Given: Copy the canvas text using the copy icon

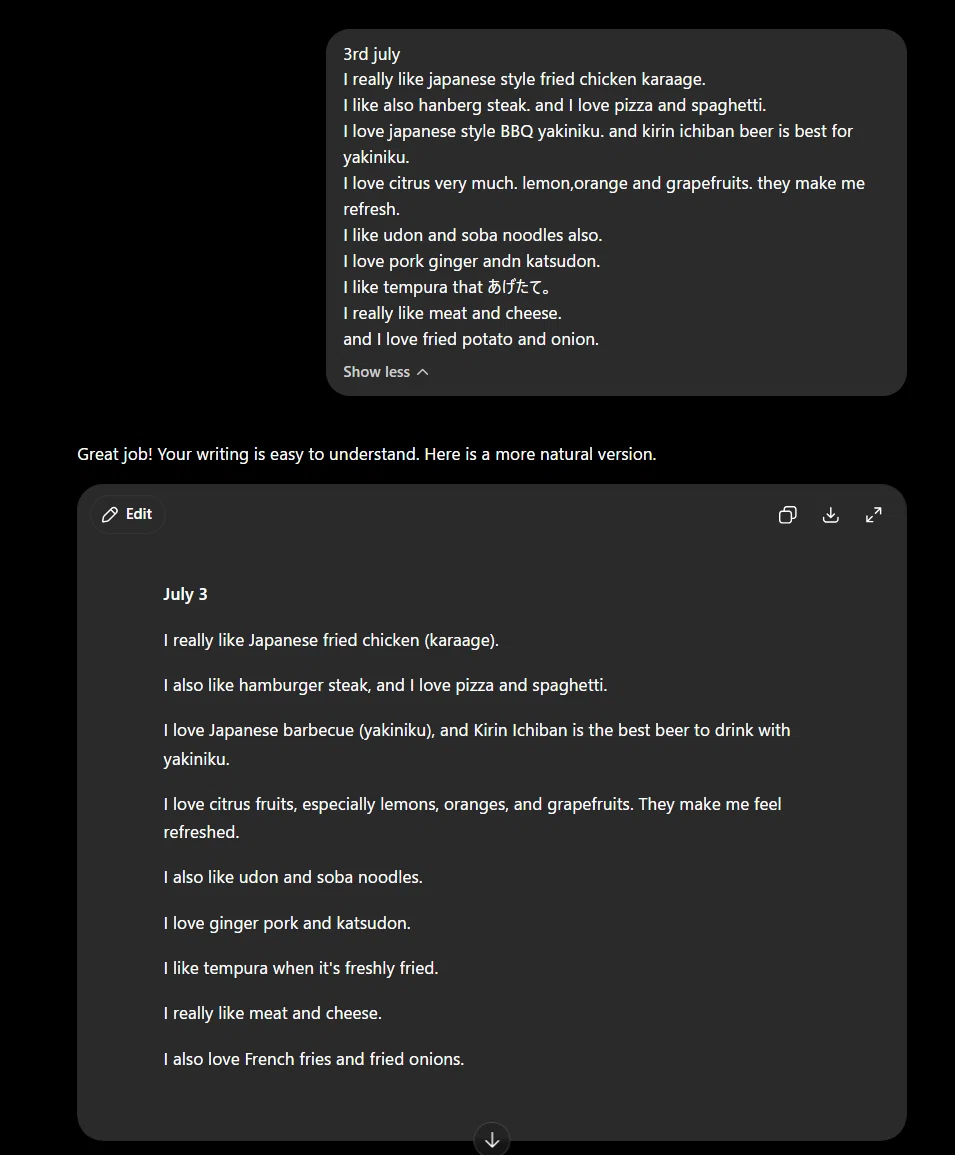Looking at the screenshot, I should pos(787,515).
